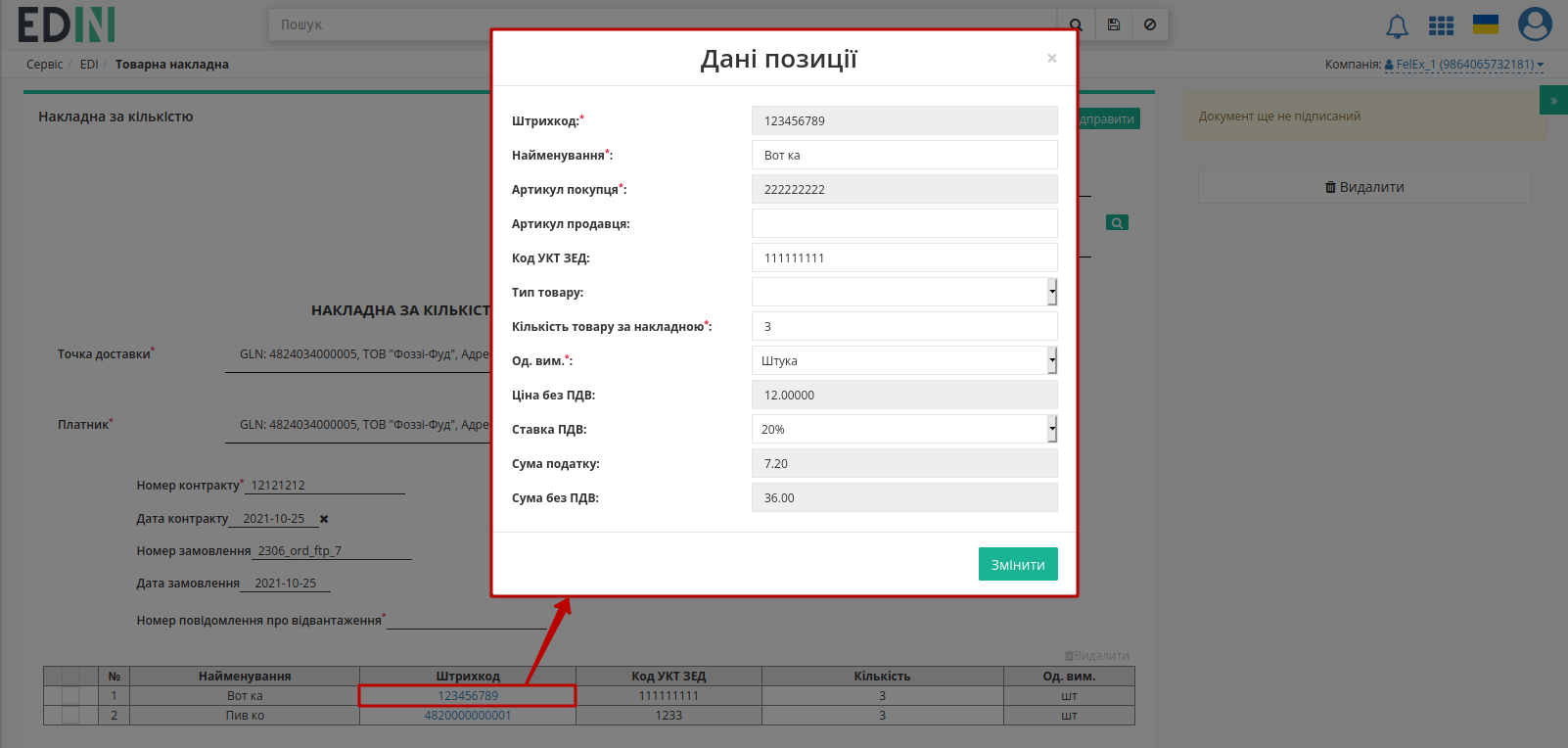Tick the table header select-all checkbox
This screenshot has width=1568, height=748.
(70, 677)
